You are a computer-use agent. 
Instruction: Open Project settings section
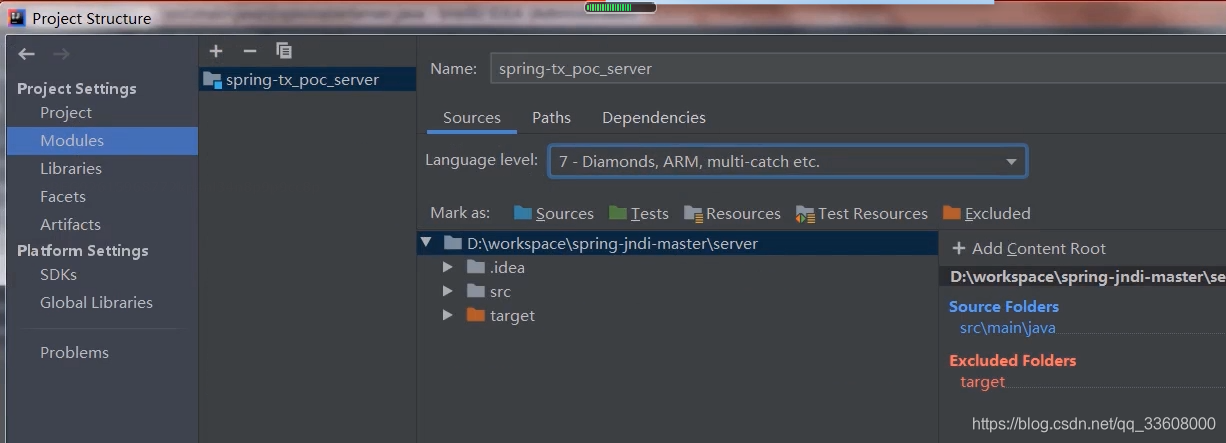click(66, 113)
